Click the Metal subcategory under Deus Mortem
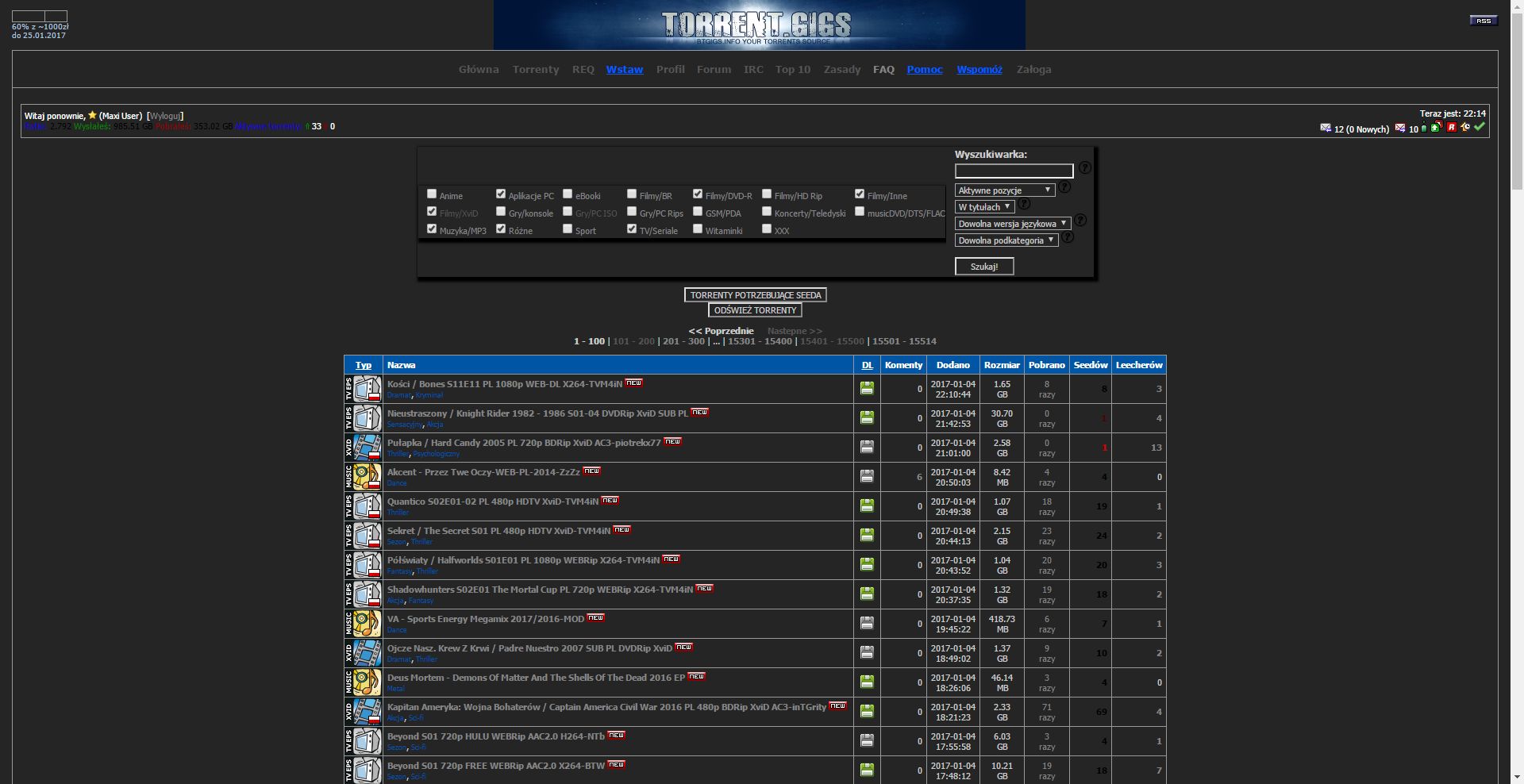 pyautogui.click(x=396, y=689)
